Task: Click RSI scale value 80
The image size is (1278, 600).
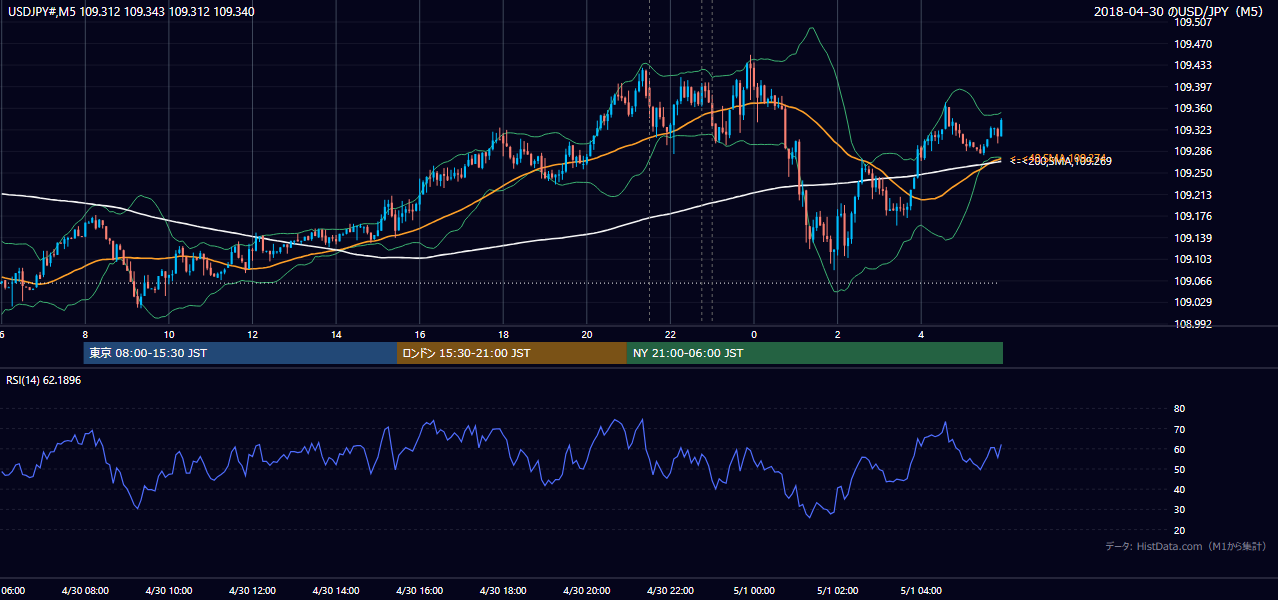Action: tap(1180, 409)
